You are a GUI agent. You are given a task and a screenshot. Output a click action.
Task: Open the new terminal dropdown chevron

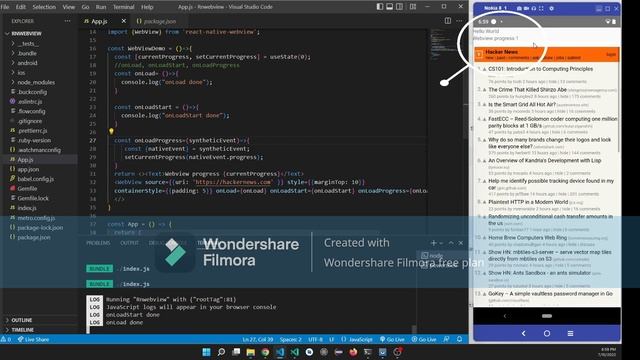(441, 243)
